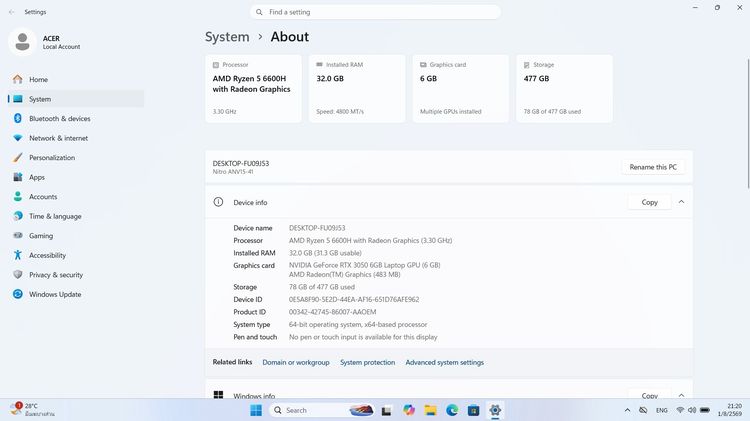Collapse the Windows info section
This screenshot has height=421, width=750.
(x=681, y=395)
